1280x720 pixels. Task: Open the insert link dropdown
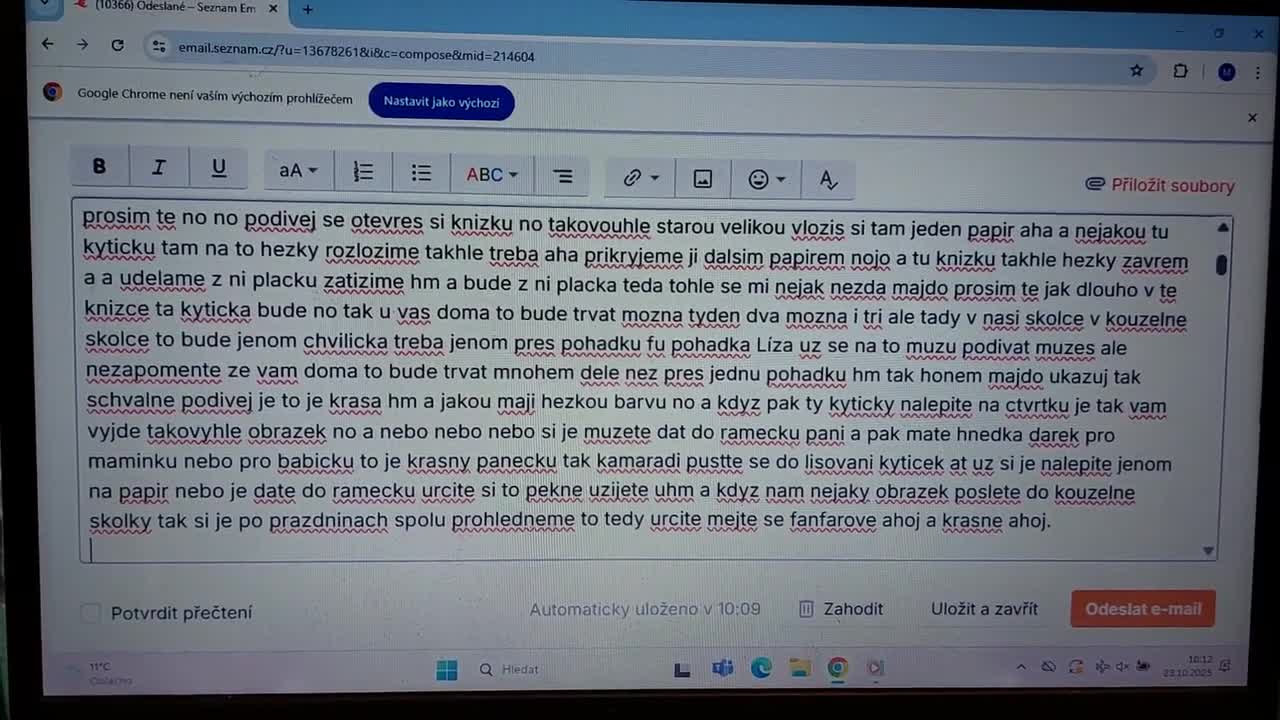[641, 178]
